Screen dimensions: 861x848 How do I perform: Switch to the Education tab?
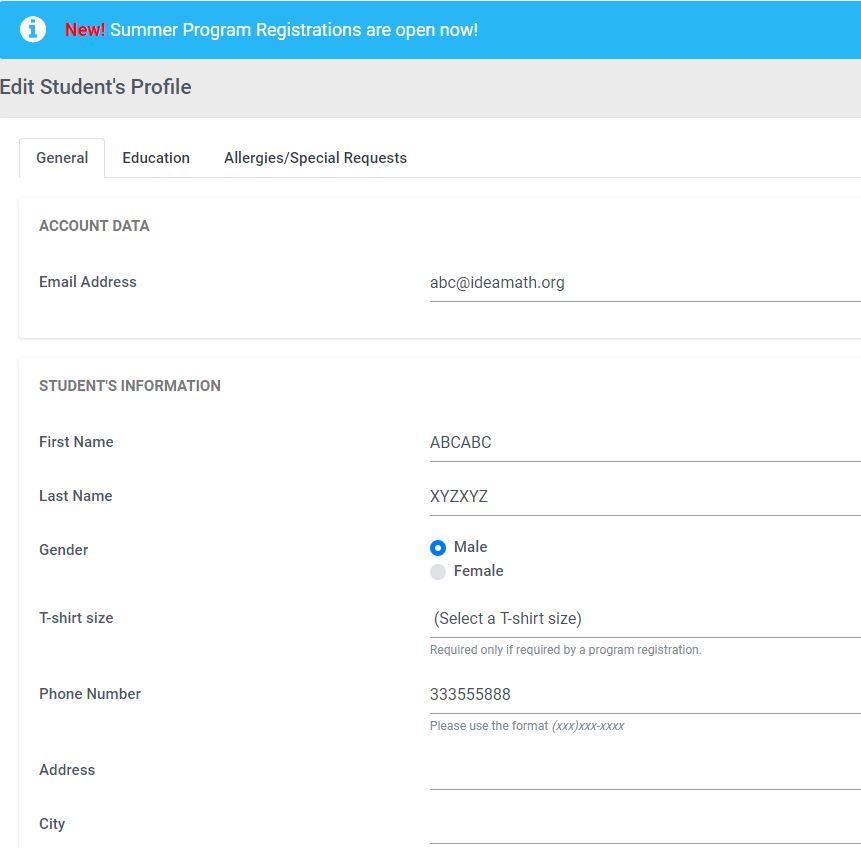(x=156, y=158)
